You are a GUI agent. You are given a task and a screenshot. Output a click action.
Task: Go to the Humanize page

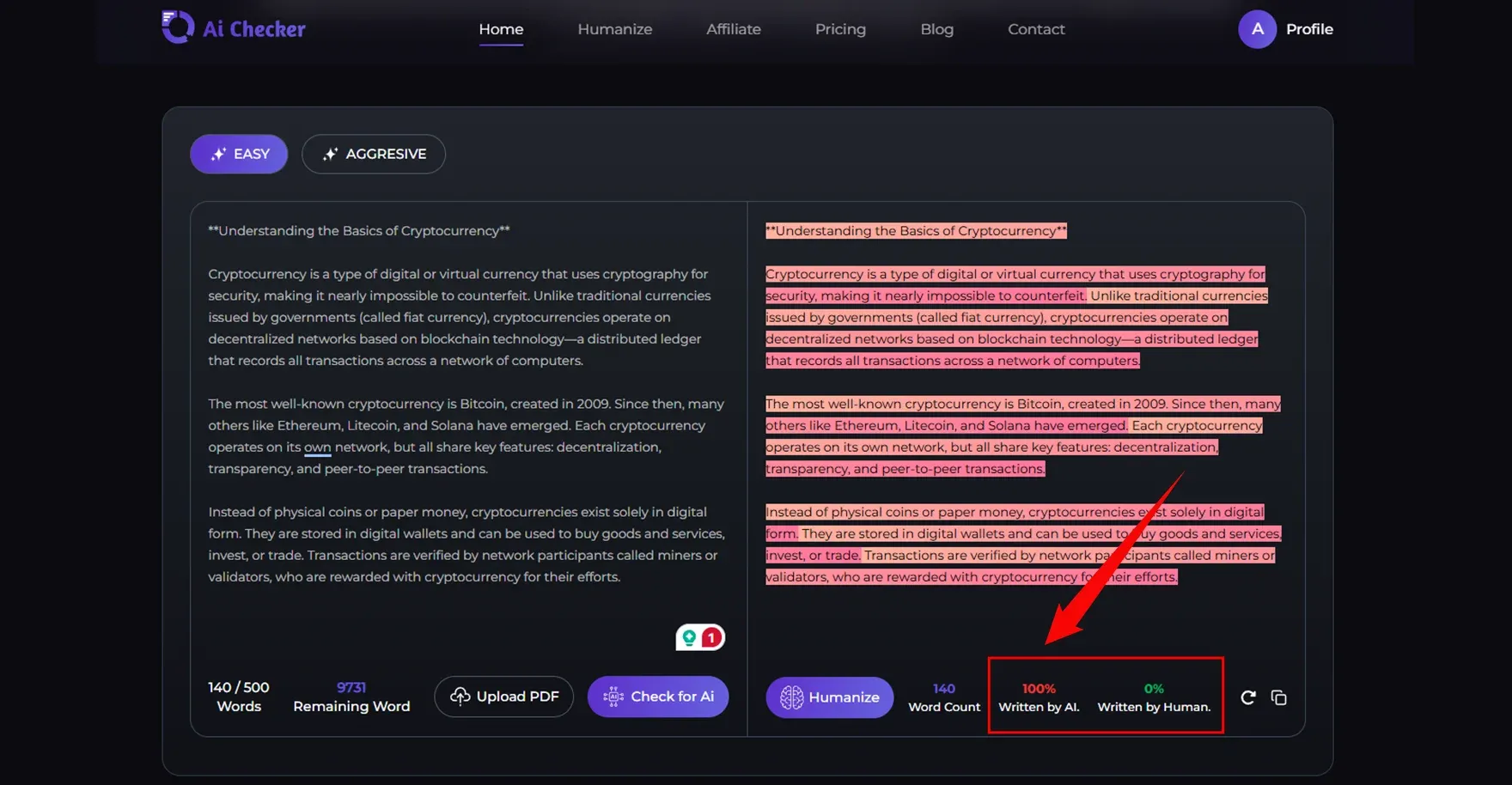(x=615, y=29)
